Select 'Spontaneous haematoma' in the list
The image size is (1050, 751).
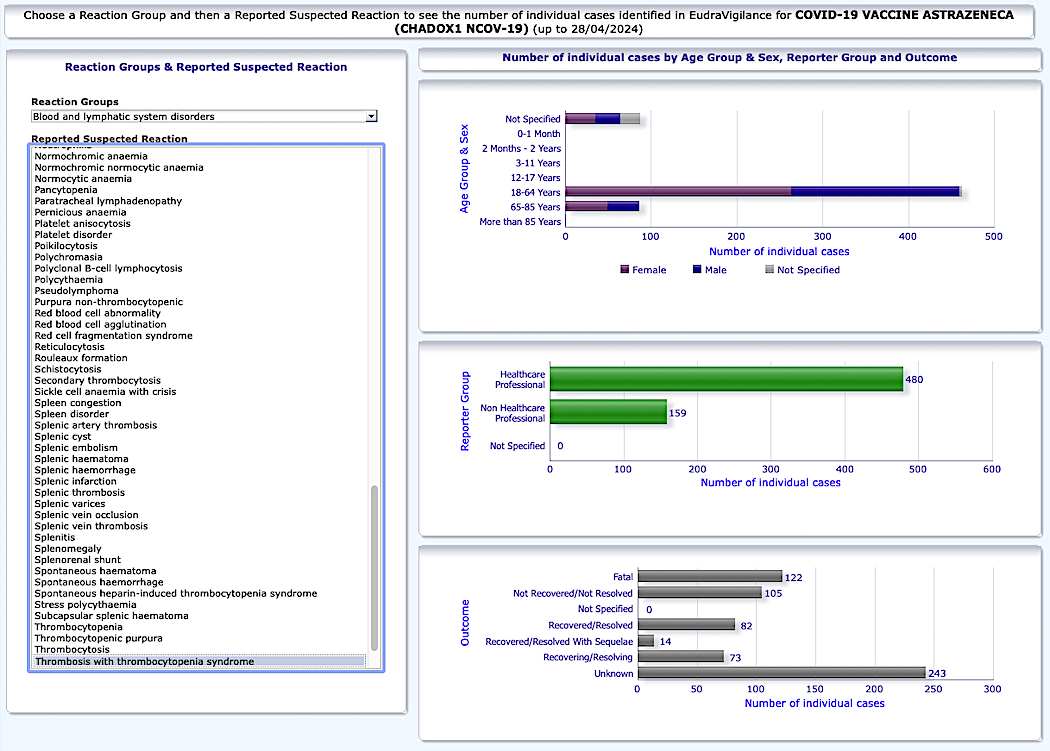coord(95,571)
